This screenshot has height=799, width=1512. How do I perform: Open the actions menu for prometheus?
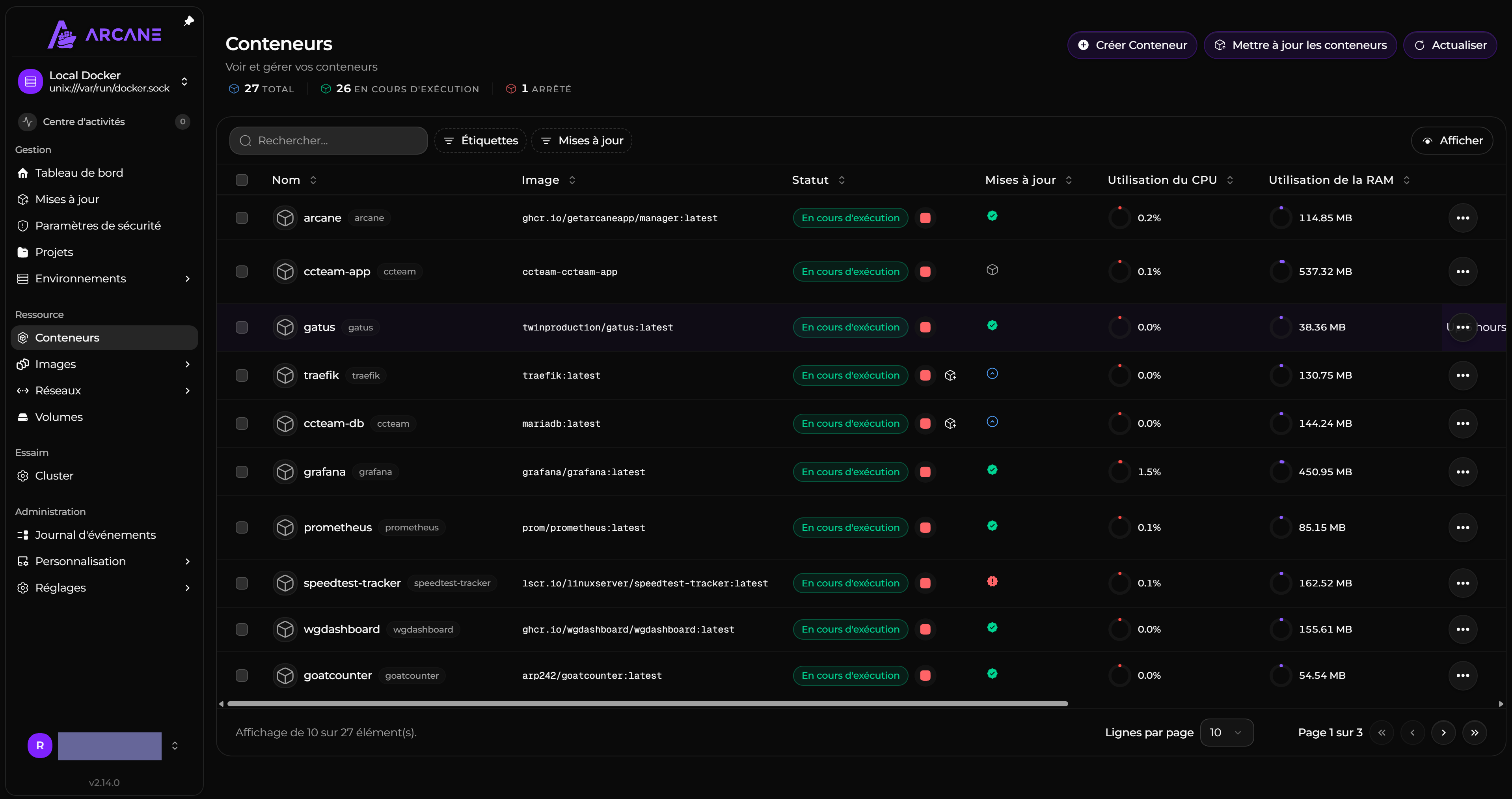click(1462, 527)
